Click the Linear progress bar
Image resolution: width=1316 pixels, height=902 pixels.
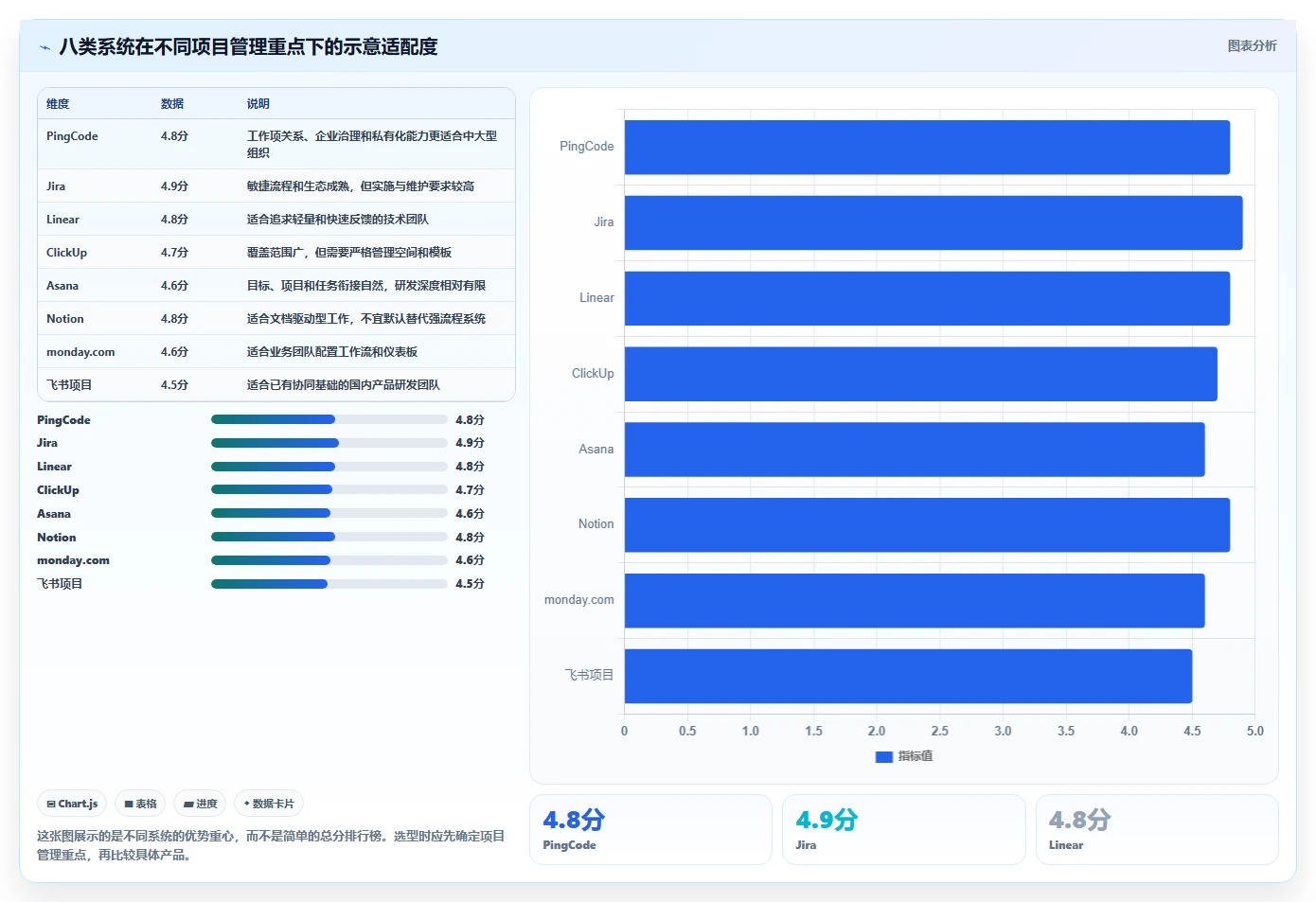(x=329, y=467)
